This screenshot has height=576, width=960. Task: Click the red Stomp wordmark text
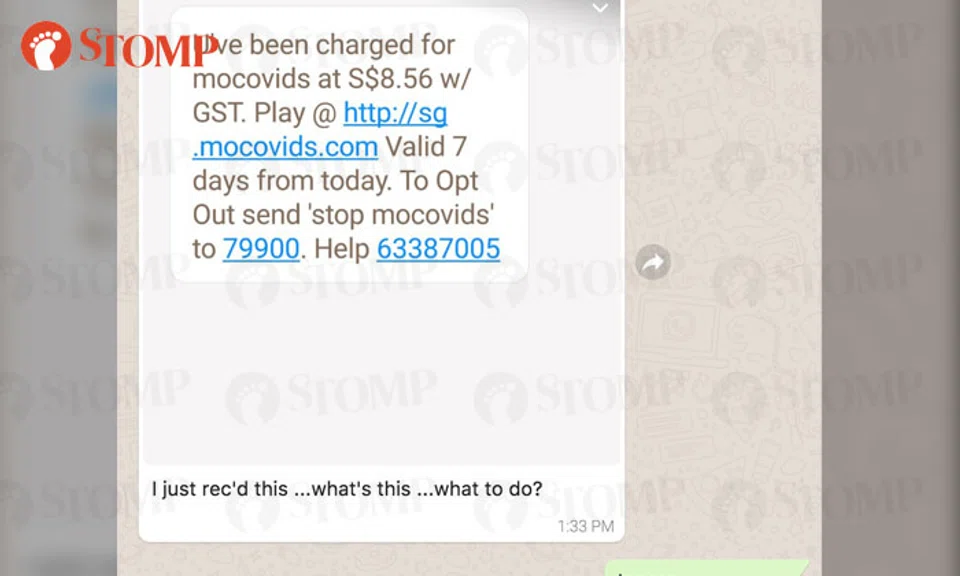(148, 47)
